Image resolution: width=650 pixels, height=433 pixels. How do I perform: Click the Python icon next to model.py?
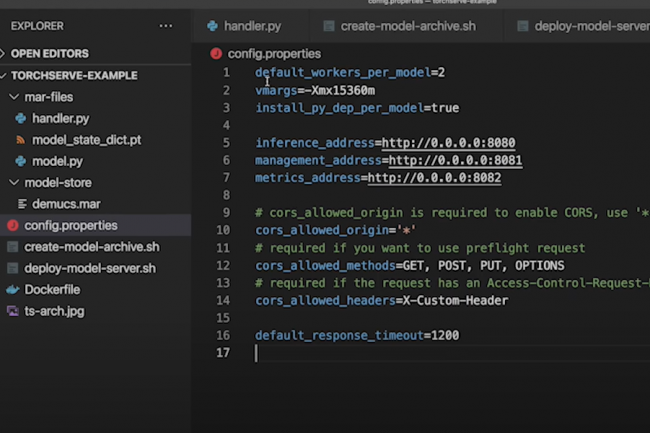click(x=21, y=161)
